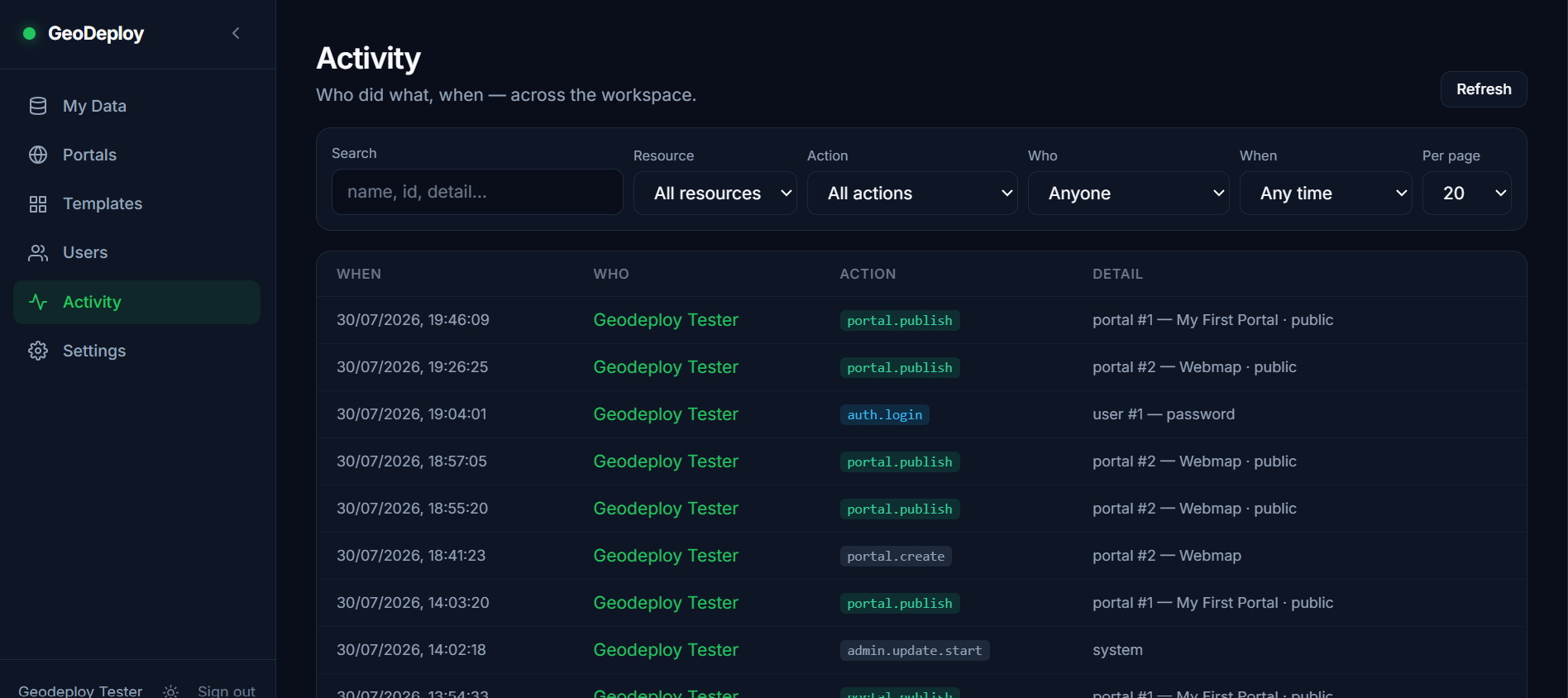Click the green GeoDeploy status dot
Screen dimensions: 1568x698
click(30, 33)
